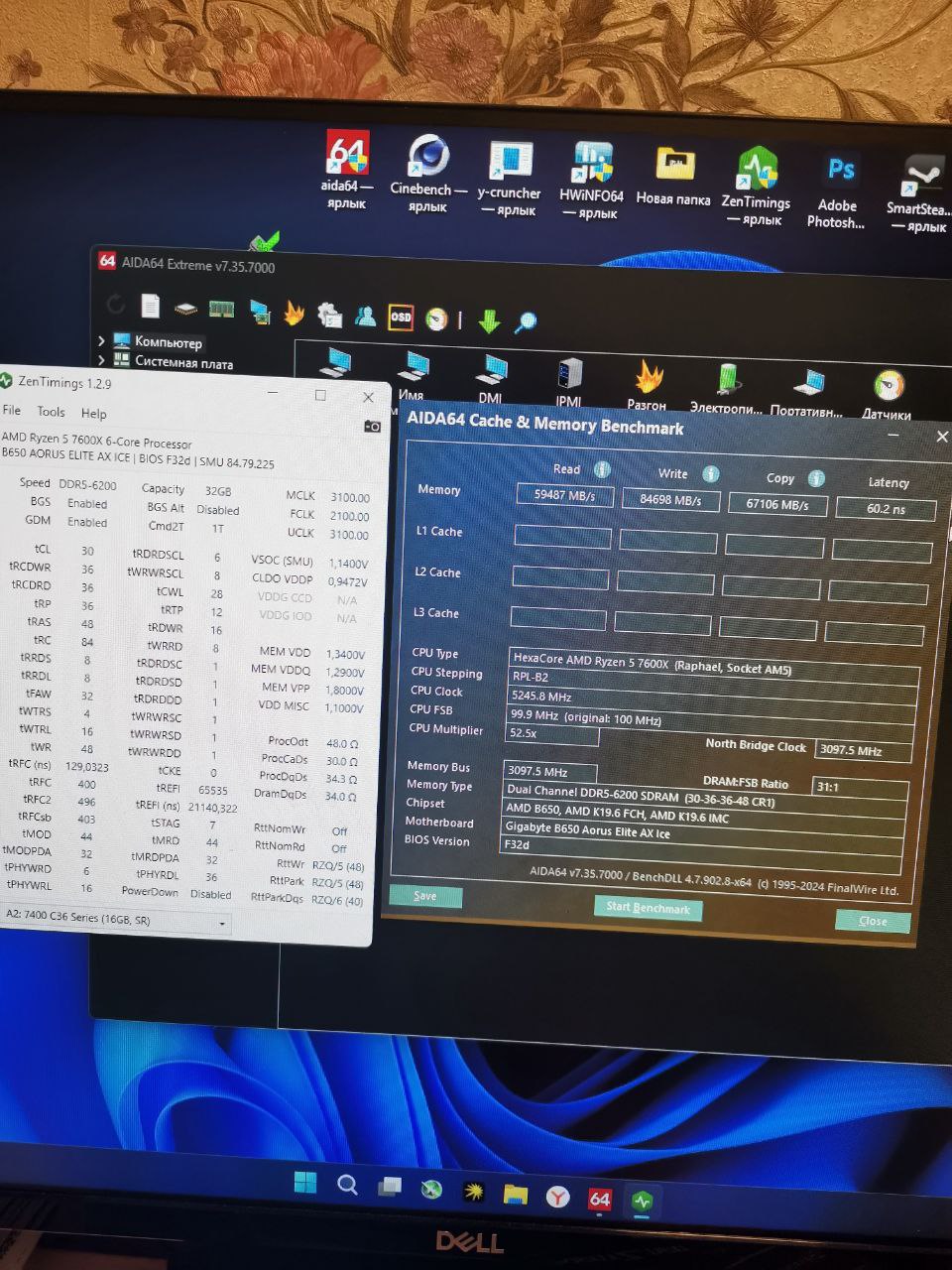952x1270 pixels.
Task: Open the Портативн... laptop category icon
Action: pyautogui.click(x=806, y=392)
